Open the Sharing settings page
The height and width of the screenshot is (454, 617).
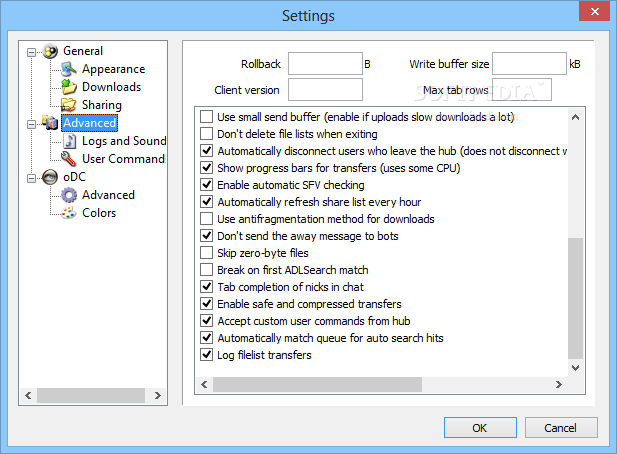point(102,105)
